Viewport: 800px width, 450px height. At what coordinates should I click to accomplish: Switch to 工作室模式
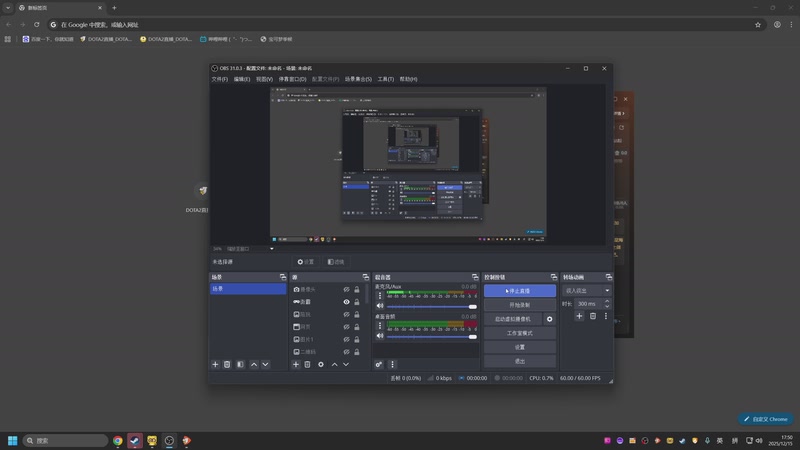519,333
